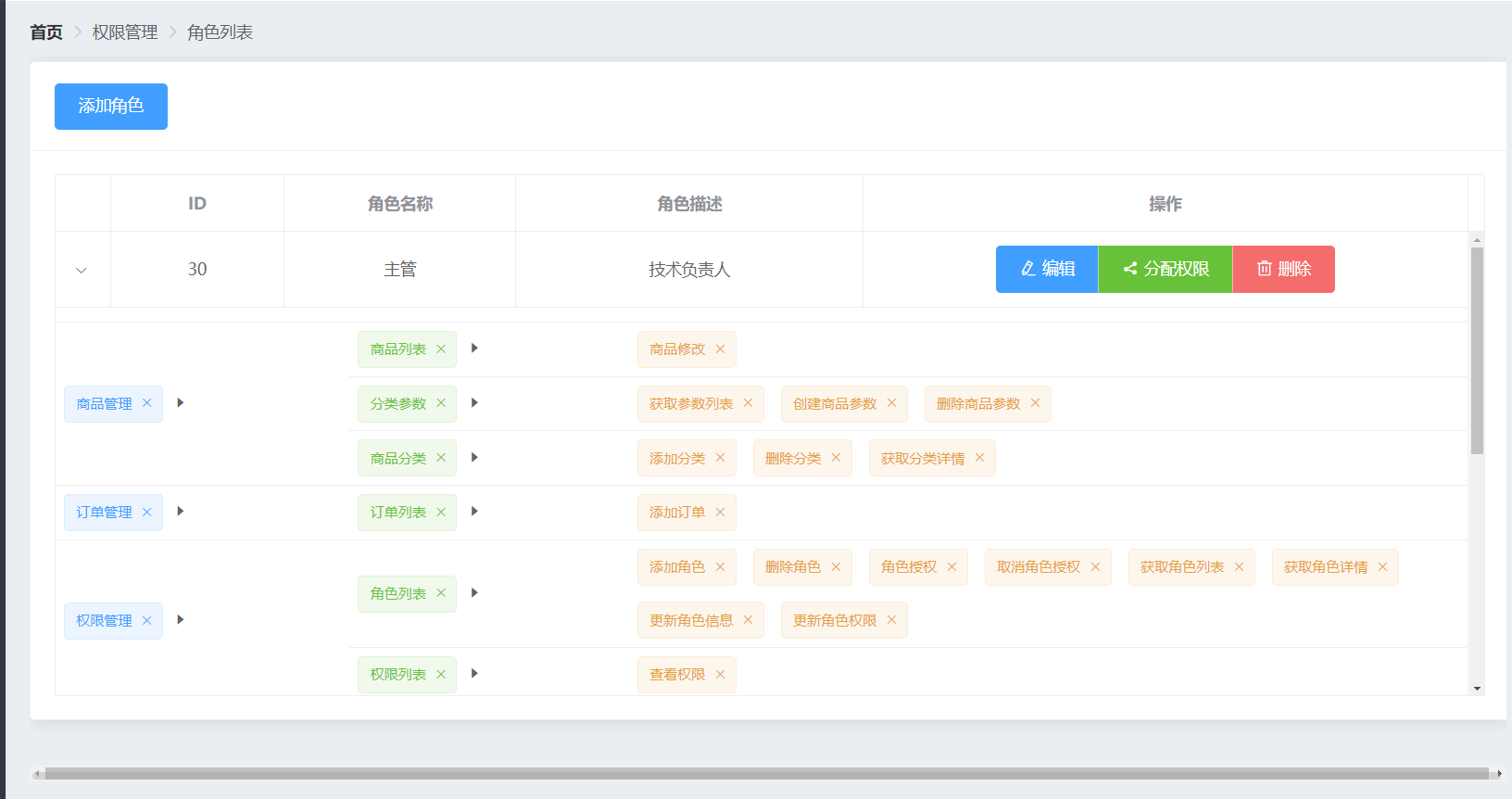This screenshot has height=799, width=1512.
Task: Select the ID cell showing 30
Action: 197,270
